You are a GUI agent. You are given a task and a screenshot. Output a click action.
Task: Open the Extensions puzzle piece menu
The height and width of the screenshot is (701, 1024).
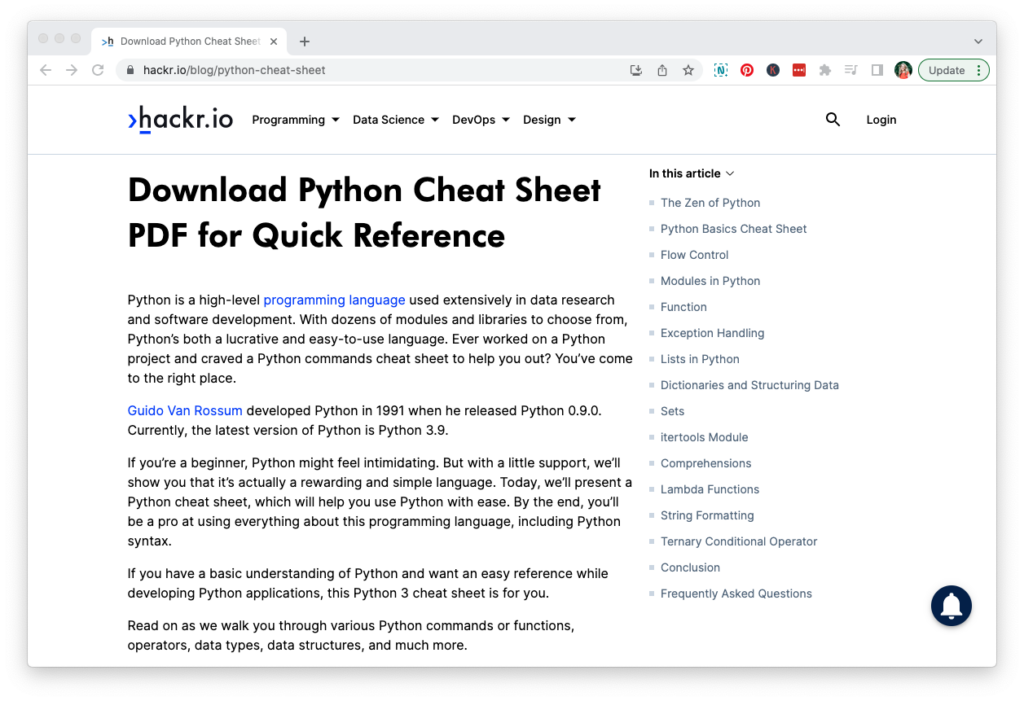[825, 70]
